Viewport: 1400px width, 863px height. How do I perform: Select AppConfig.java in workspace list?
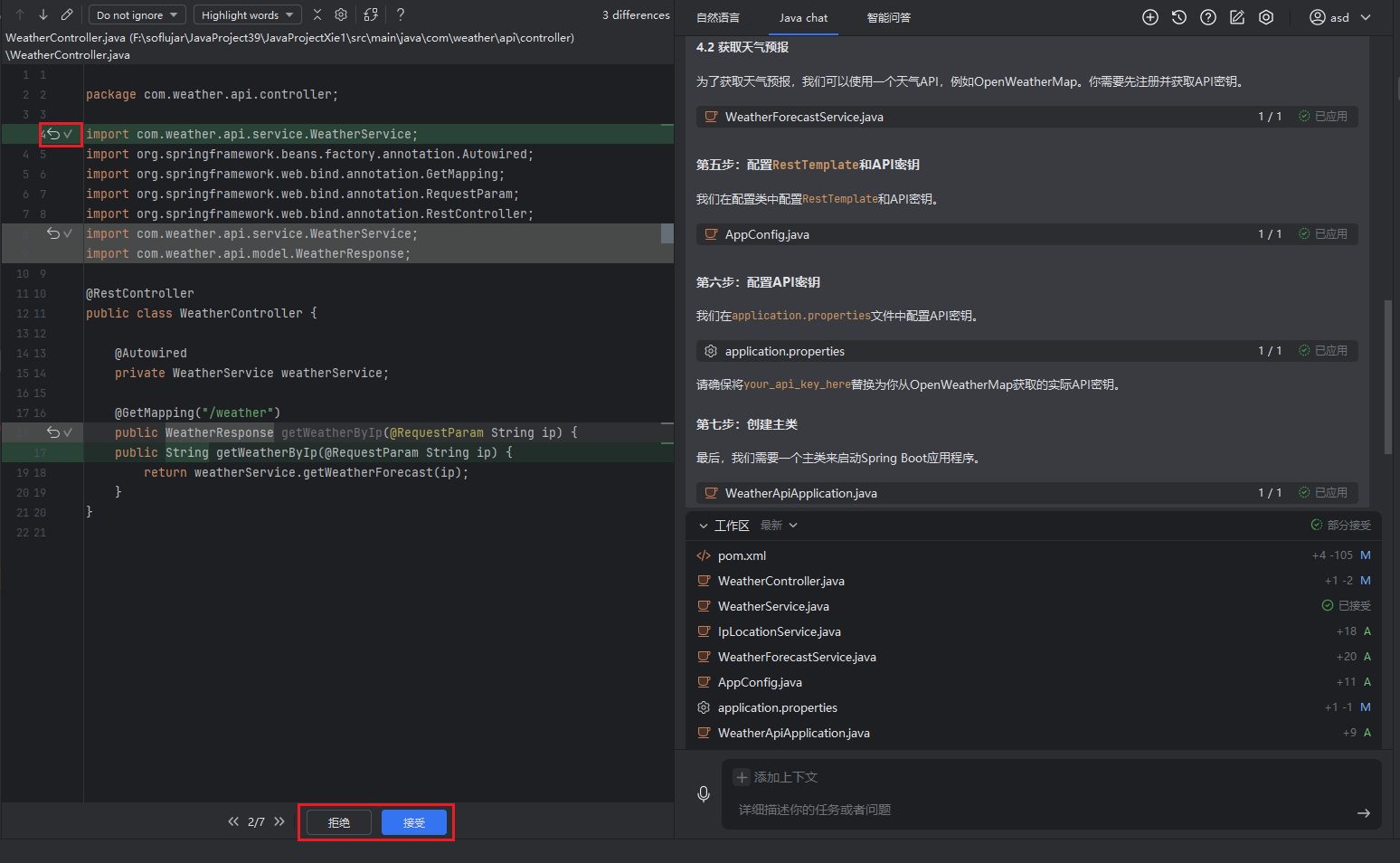coord(1034,682)
